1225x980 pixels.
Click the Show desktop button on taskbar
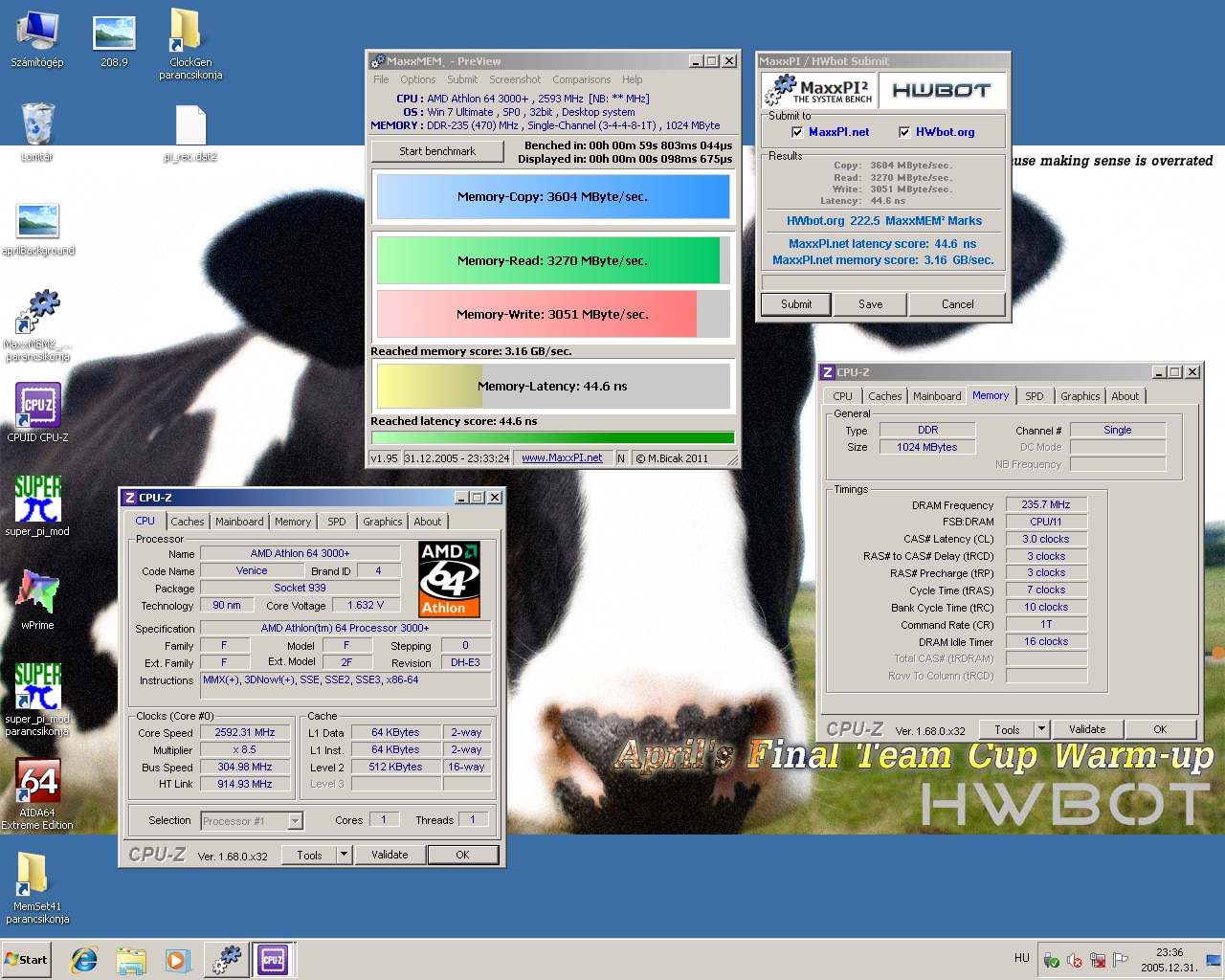tap(1214, 960)
